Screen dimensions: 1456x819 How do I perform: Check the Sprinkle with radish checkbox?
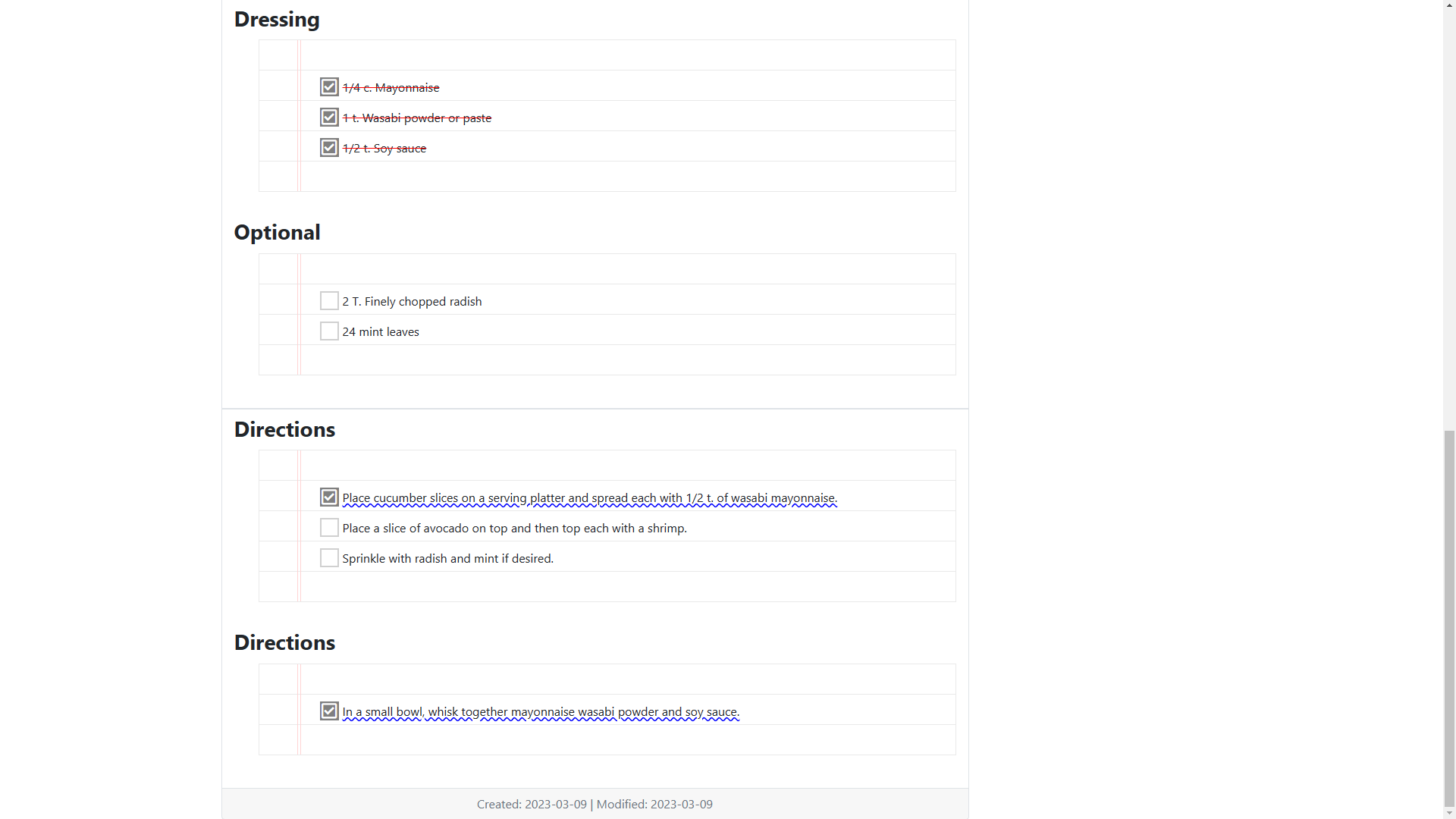[329, 558]
